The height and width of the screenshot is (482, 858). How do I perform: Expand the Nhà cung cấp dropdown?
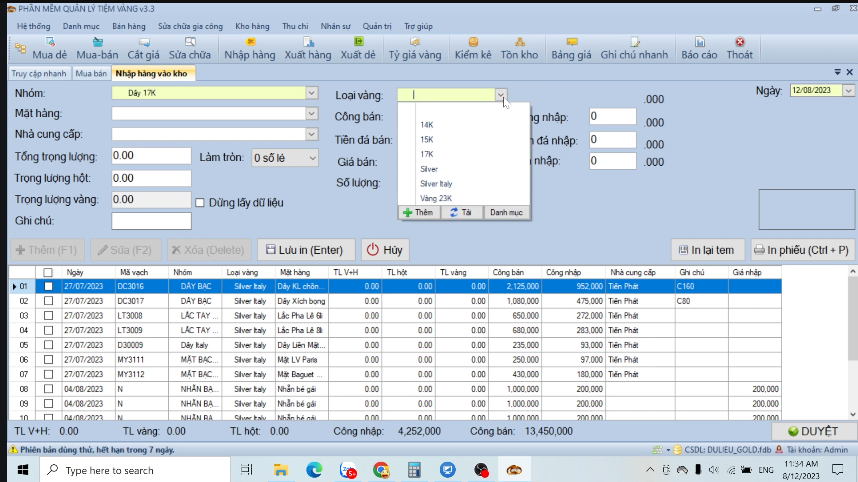tap(311, 134)
